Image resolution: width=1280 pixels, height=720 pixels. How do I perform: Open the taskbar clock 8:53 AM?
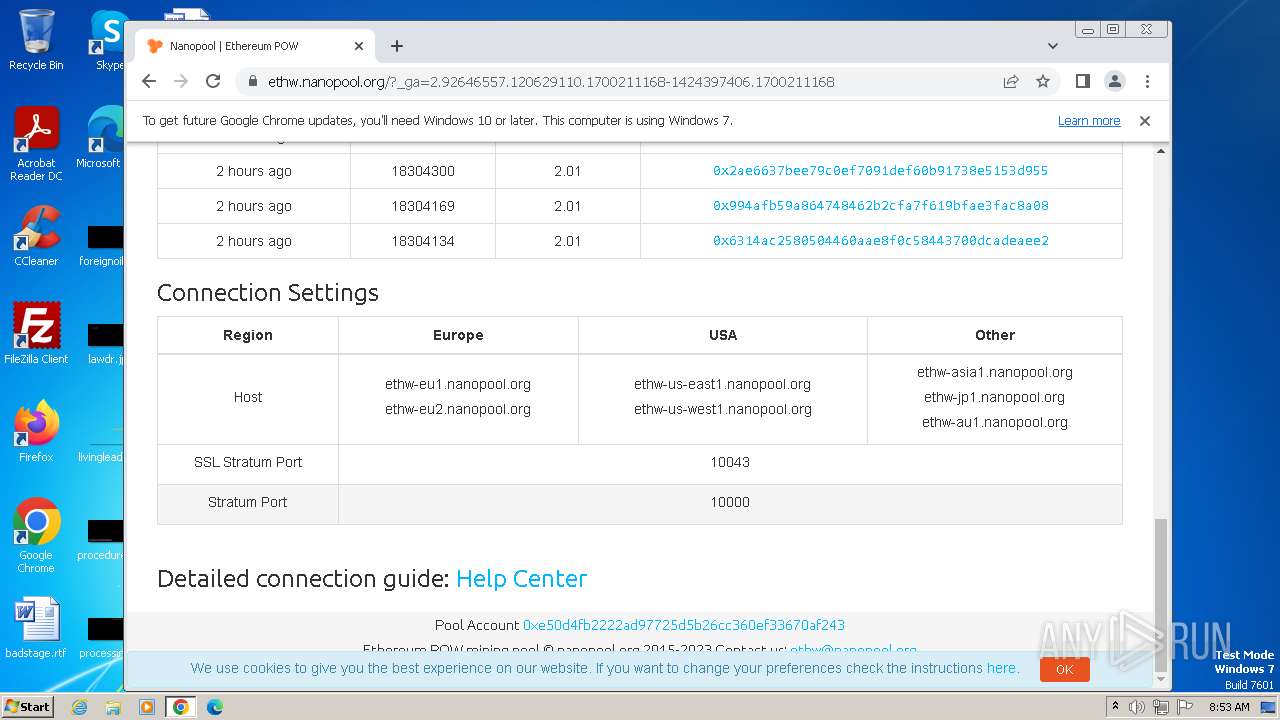(1229, 707)
